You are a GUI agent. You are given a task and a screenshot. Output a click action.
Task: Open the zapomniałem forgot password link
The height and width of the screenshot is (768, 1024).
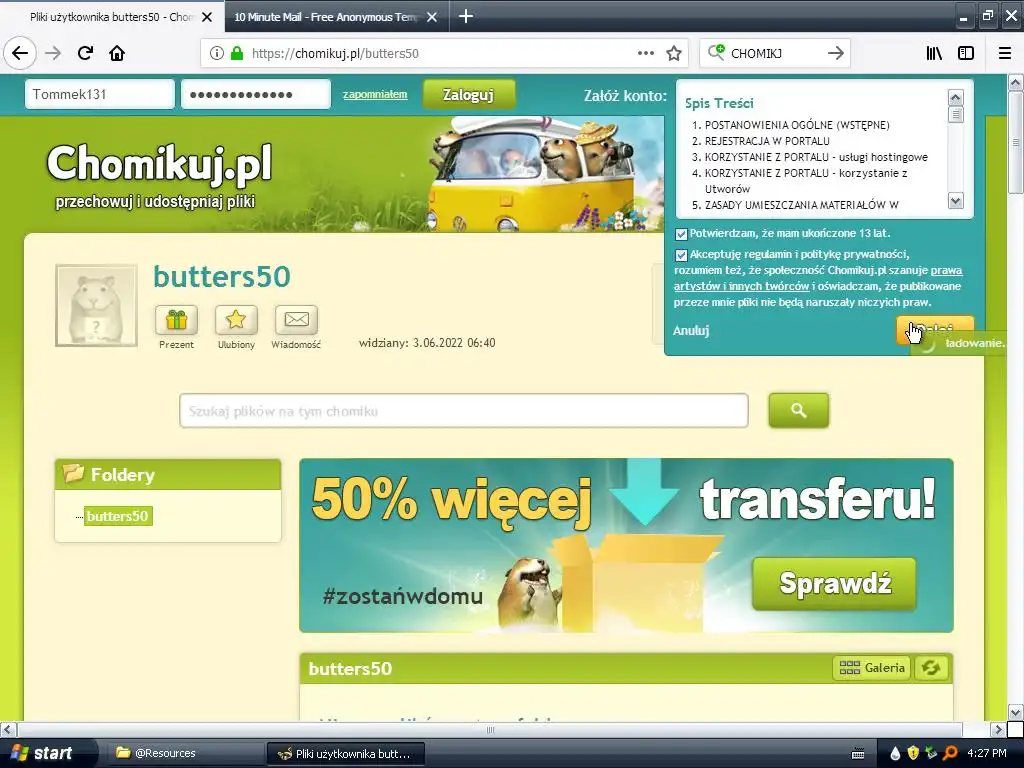pyautogui.click(x=375, y=94)
